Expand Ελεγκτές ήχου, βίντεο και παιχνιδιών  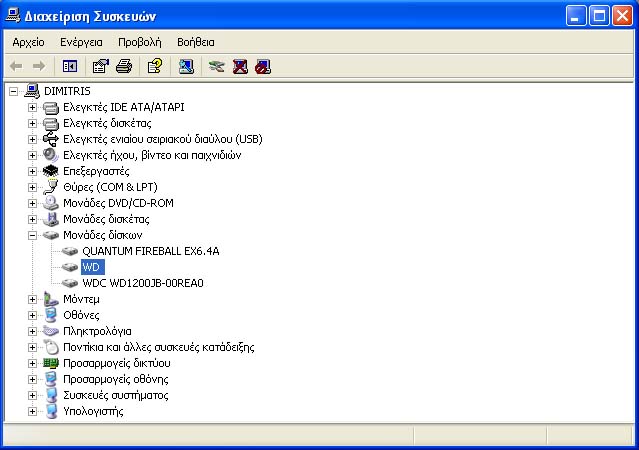click(x=32, y=155)
